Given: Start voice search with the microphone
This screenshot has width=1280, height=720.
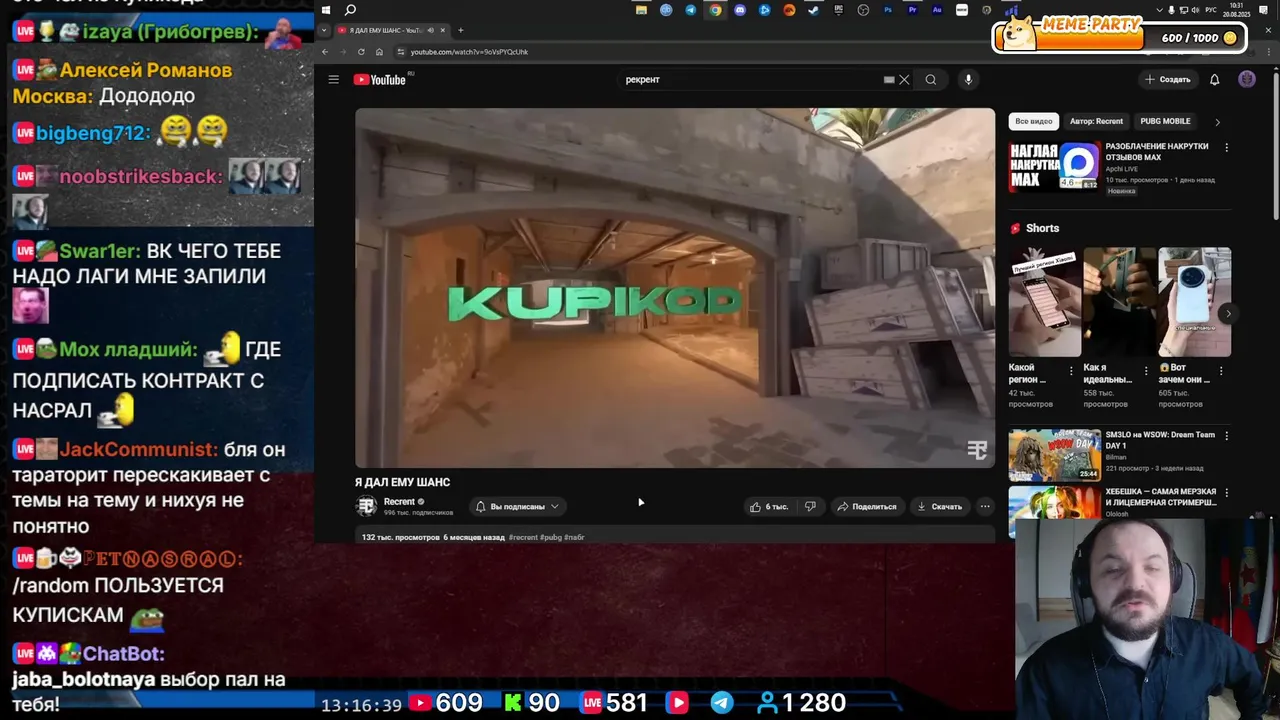Looking at the screenshot, I should 968,79.
